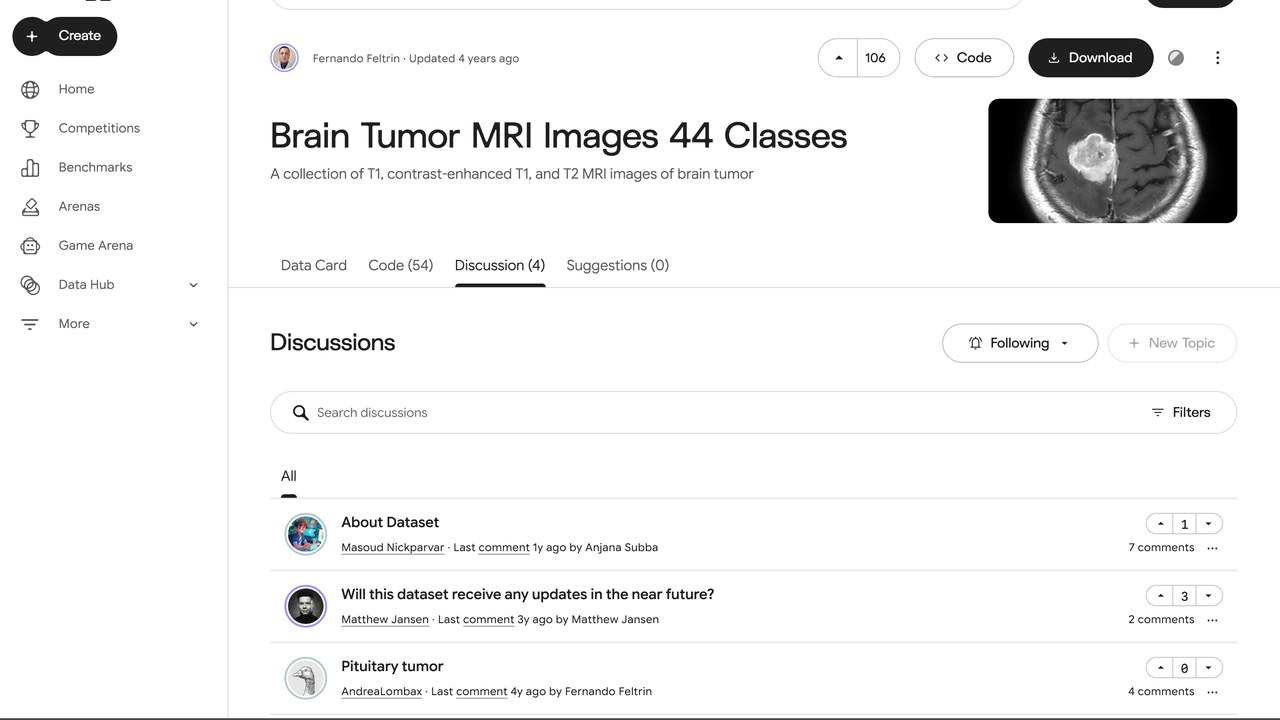Open the Following notifications dropdown
The image size is (1280, 720).
tap(1020, 343)
